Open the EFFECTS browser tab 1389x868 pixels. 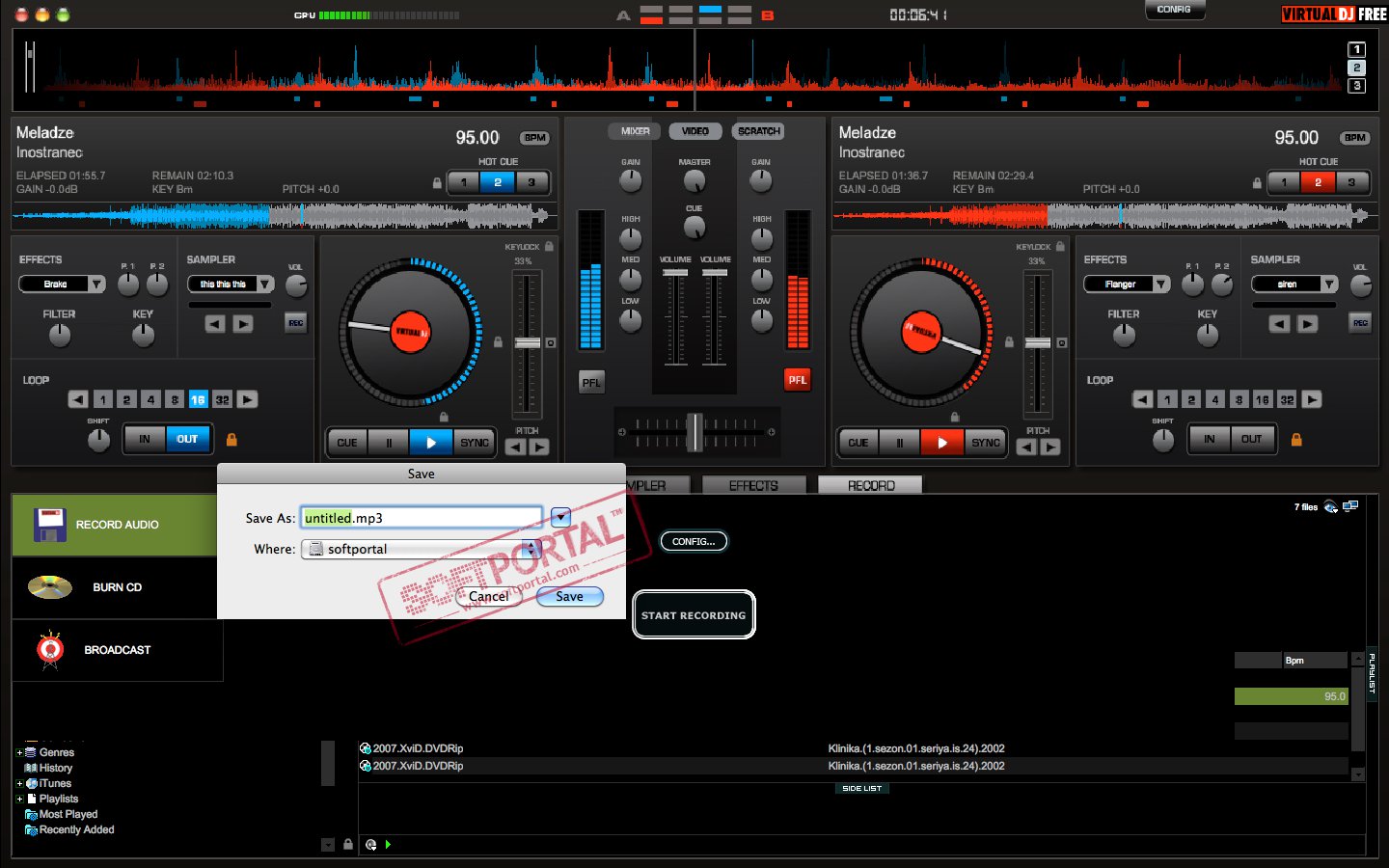click(x=753, y=485)
